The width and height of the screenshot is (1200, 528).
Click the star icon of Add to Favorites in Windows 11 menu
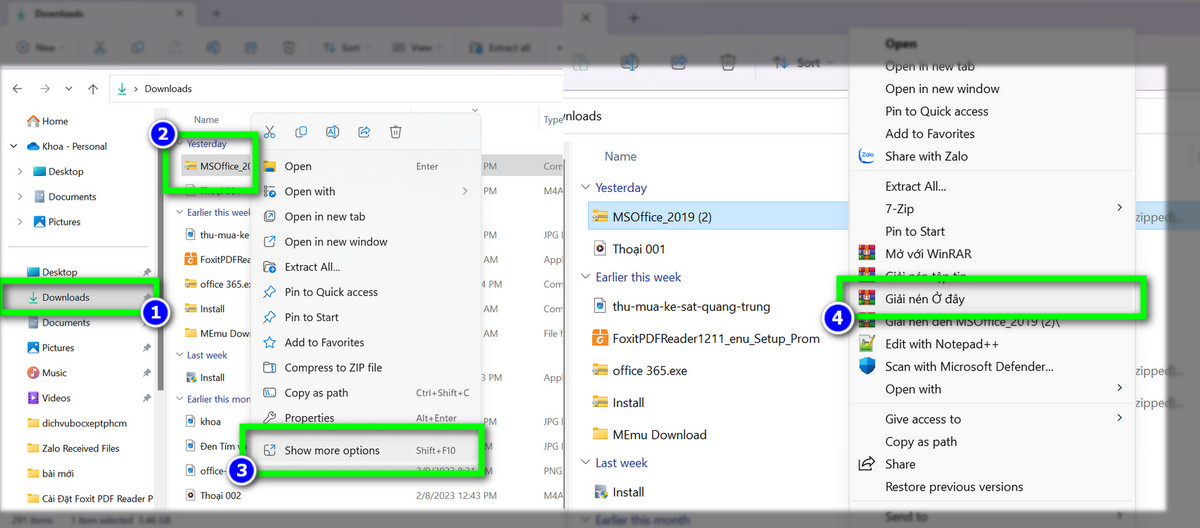269,343
